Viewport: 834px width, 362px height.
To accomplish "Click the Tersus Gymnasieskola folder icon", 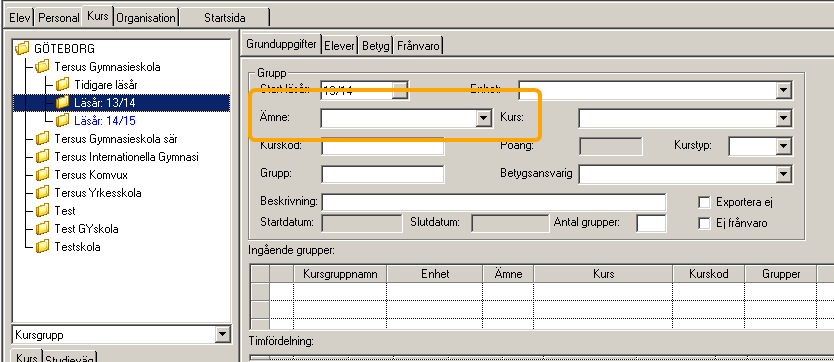I will point(42,67).
